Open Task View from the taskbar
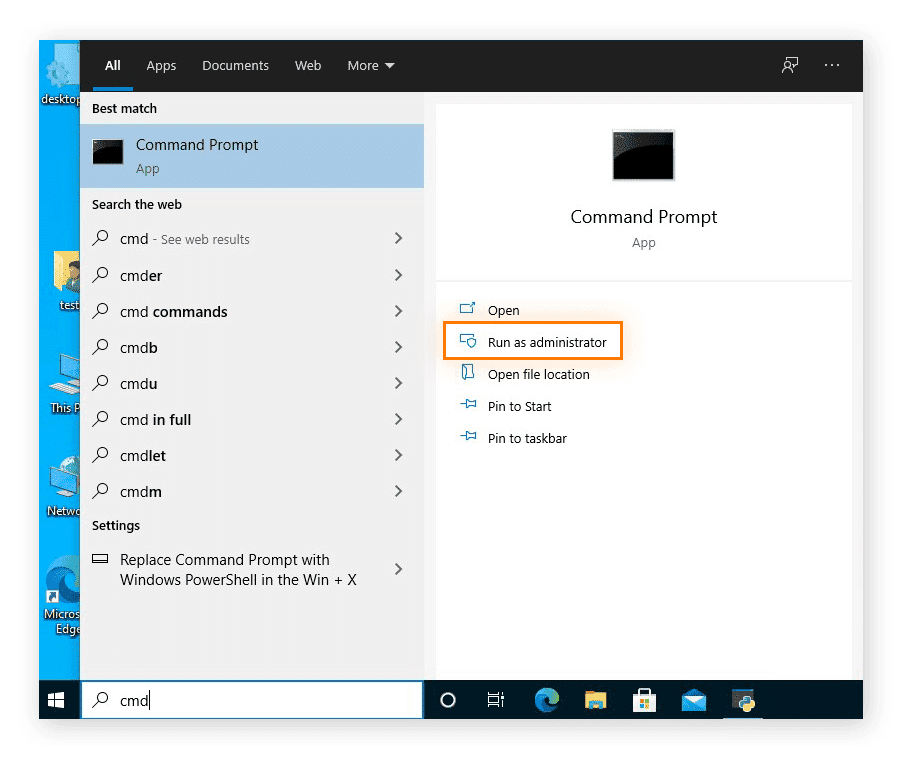Viewport: 902px width, 757px height. (495, 700)
